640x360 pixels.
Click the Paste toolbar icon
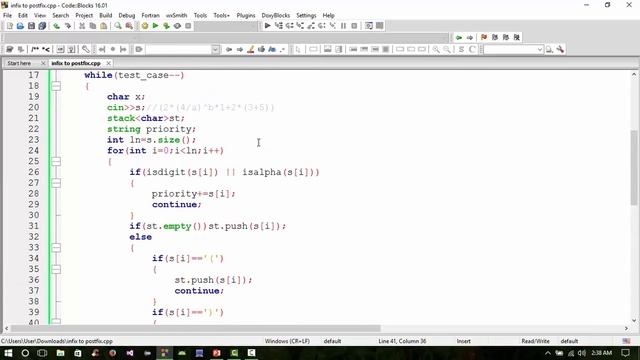pyautogui.click(x=104, y=26)
